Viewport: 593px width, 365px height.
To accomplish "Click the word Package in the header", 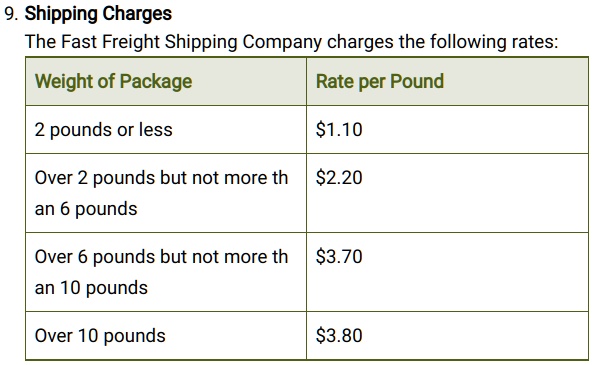I will [x=156, y=82].
